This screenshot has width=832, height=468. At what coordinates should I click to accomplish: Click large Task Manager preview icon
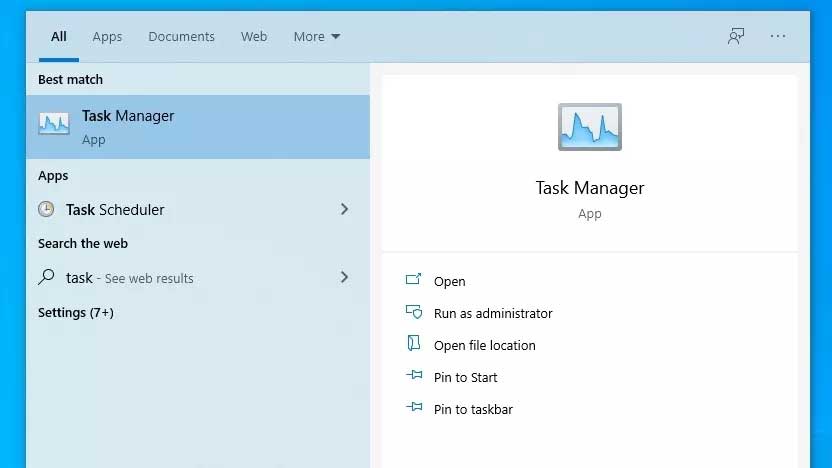590,127
